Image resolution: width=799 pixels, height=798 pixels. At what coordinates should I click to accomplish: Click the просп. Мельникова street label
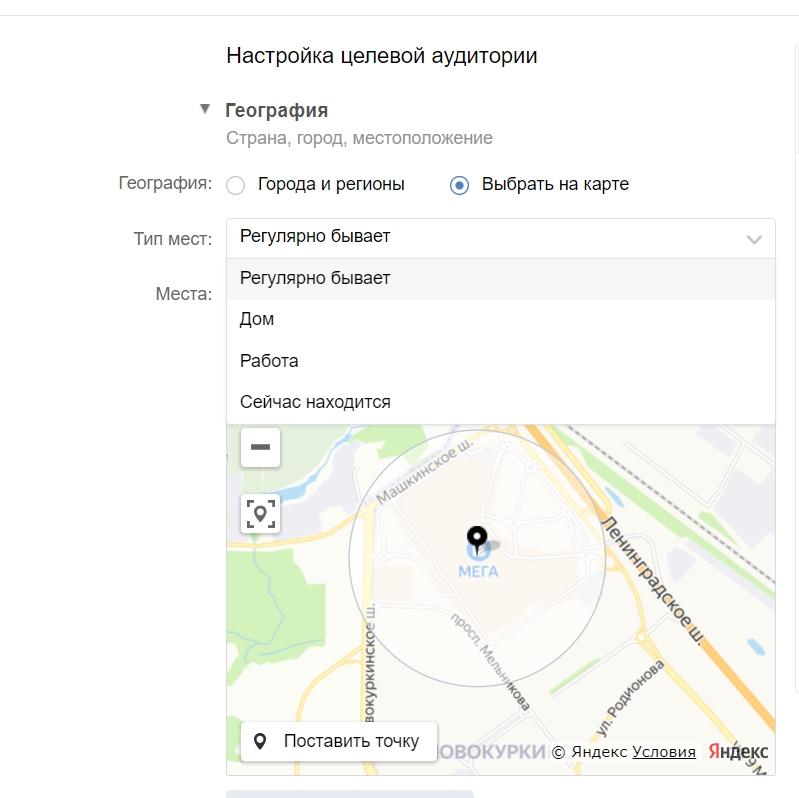coord(489,659)
